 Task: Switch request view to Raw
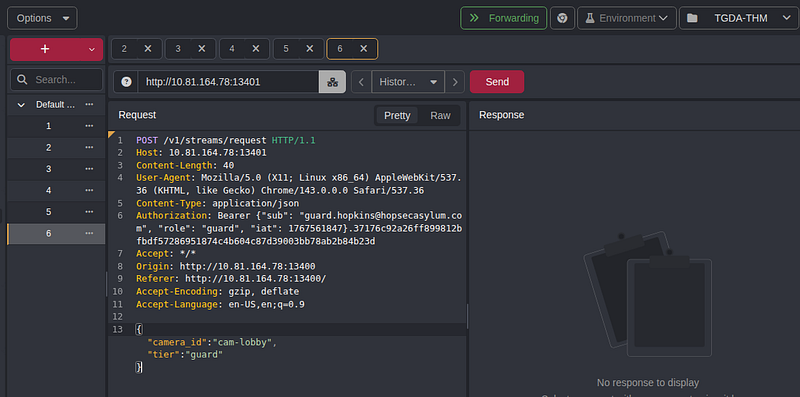click(x=440, y=115)
